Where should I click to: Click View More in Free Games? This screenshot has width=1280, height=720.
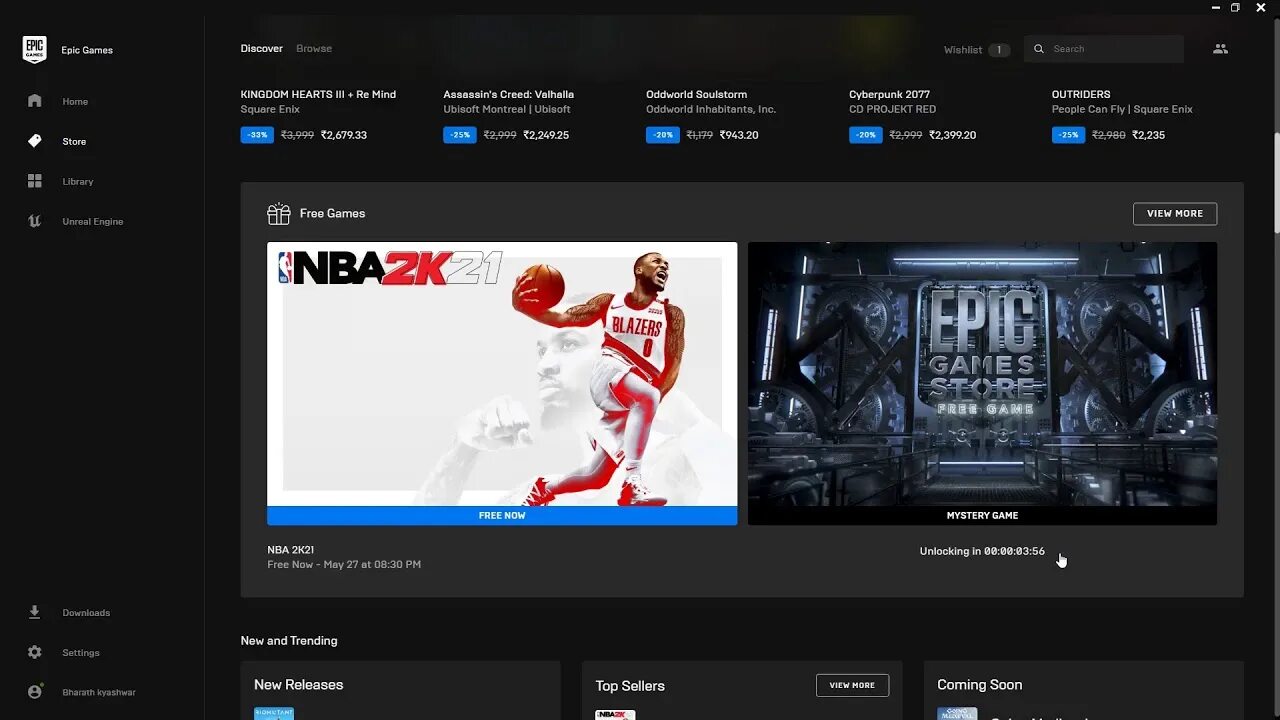pos(1175,213)
